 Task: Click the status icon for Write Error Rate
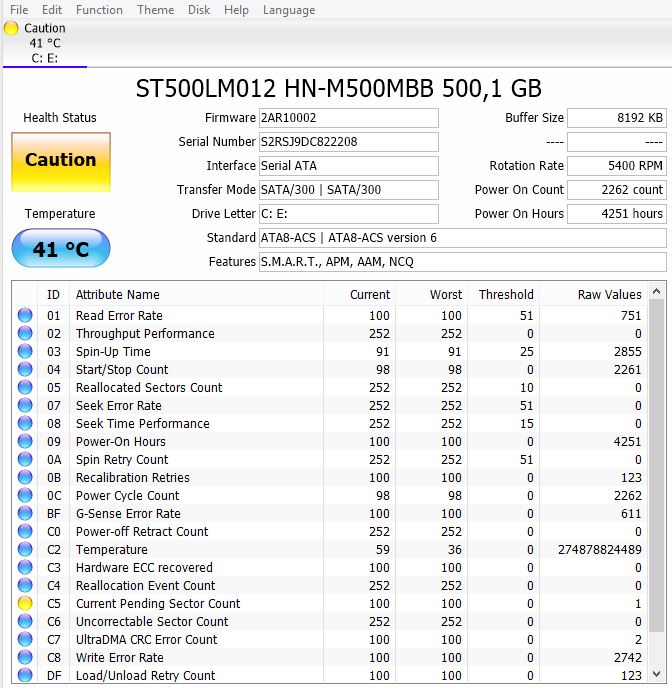click(25, 657)
